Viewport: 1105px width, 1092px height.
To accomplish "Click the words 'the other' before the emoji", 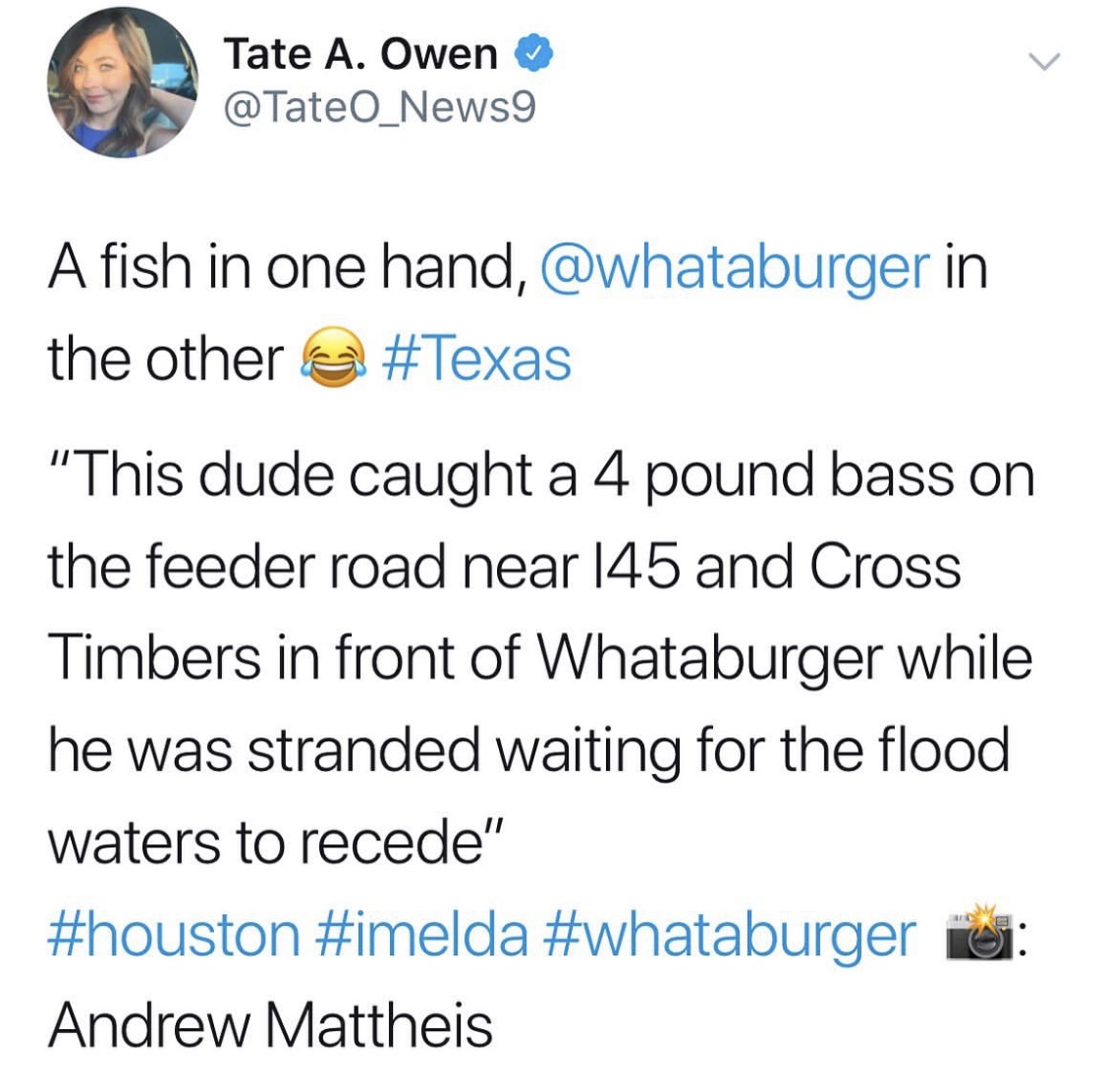I will click(166, 359).
